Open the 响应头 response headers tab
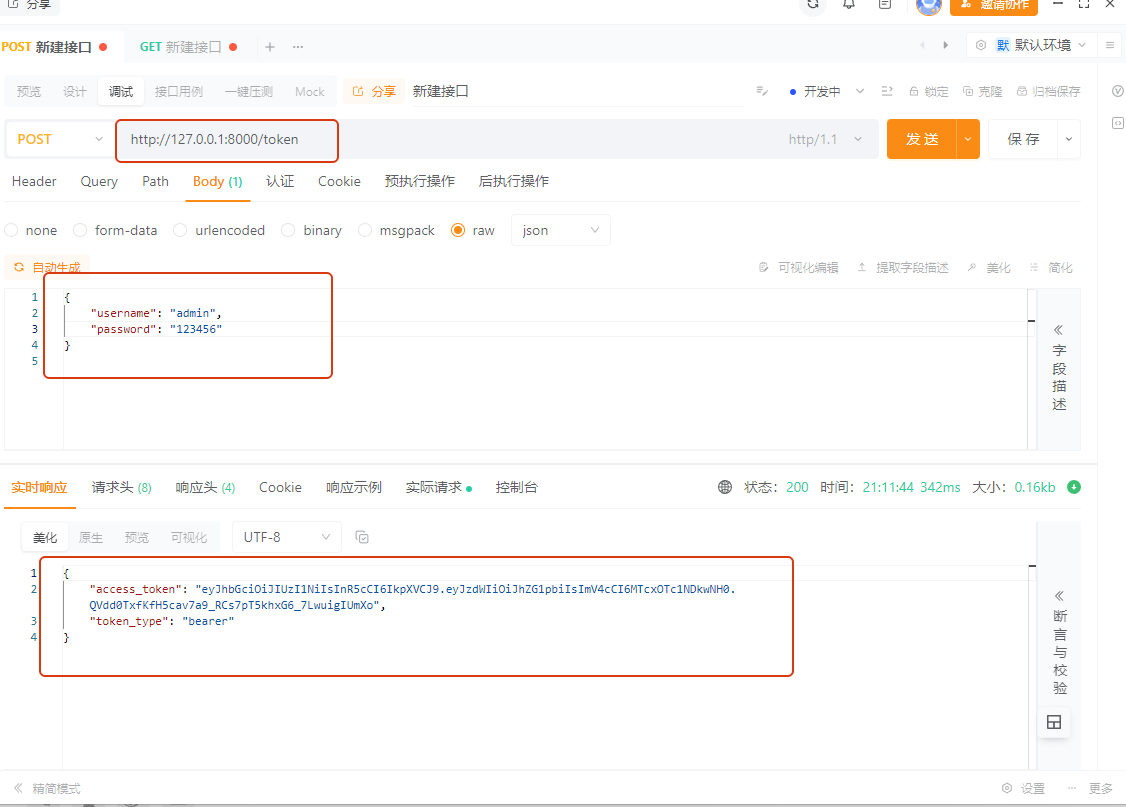 [205, 487]
